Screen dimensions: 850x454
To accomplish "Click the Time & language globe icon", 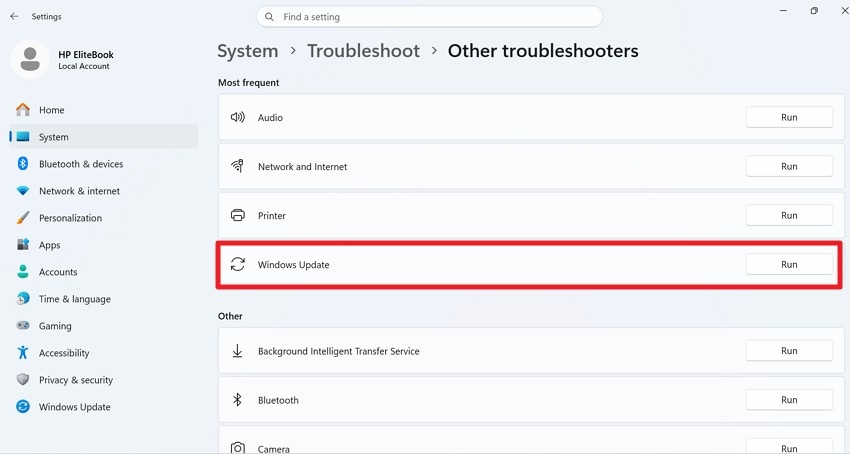I will coord(23,298).
